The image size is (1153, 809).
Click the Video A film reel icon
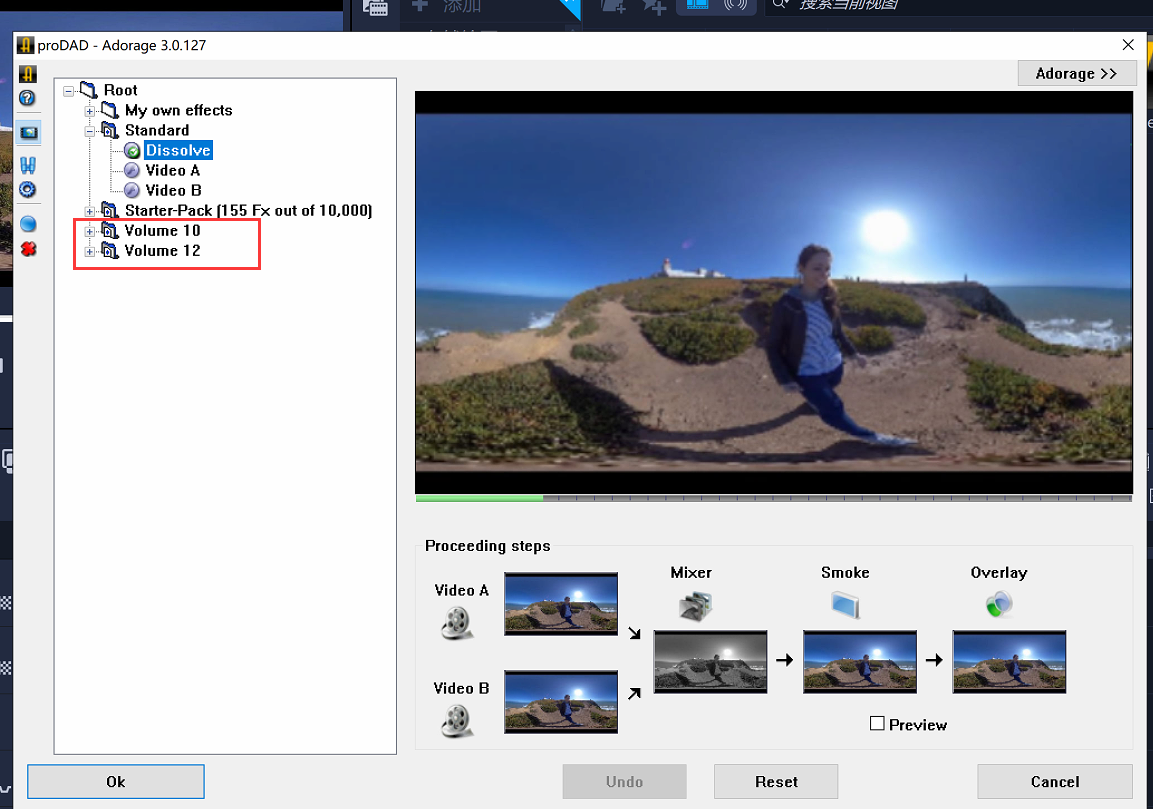(x=457, y=623)
